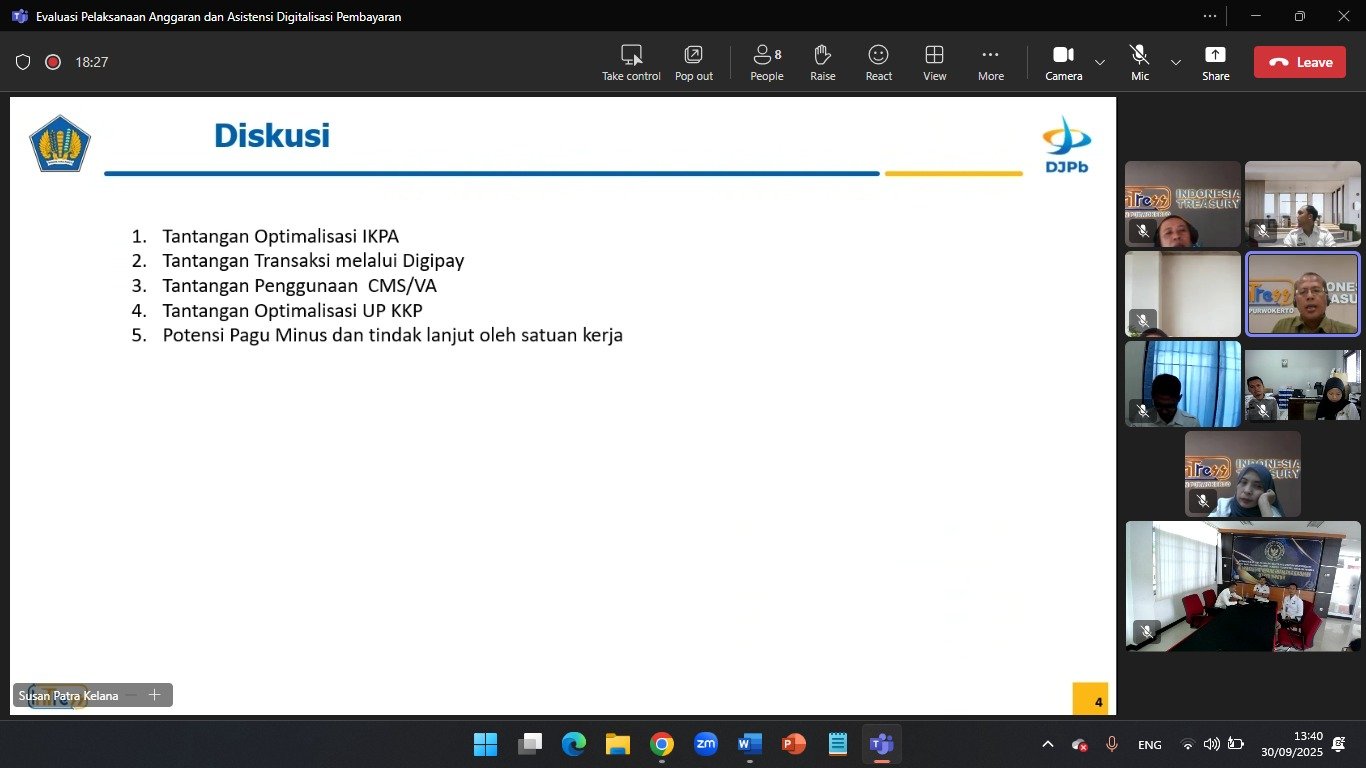Open PowerPoint from the taskbar

pyautogui.click(x=794, y=744)
